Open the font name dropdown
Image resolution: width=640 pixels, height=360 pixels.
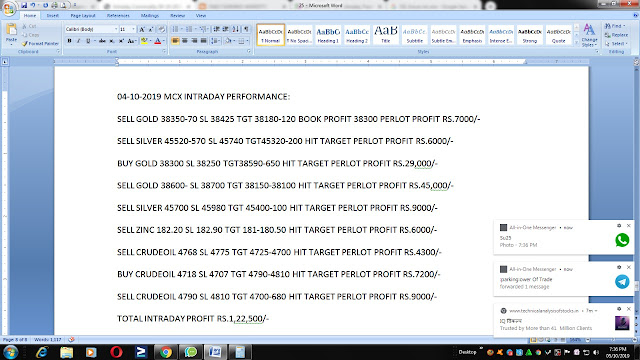(x=116, y=29)
